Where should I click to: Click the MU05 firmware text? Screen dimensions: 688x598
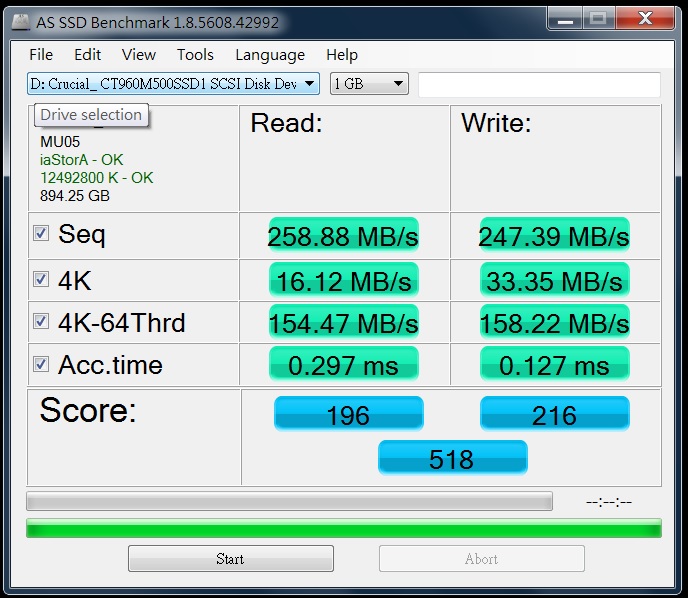(x=60, y=142)
